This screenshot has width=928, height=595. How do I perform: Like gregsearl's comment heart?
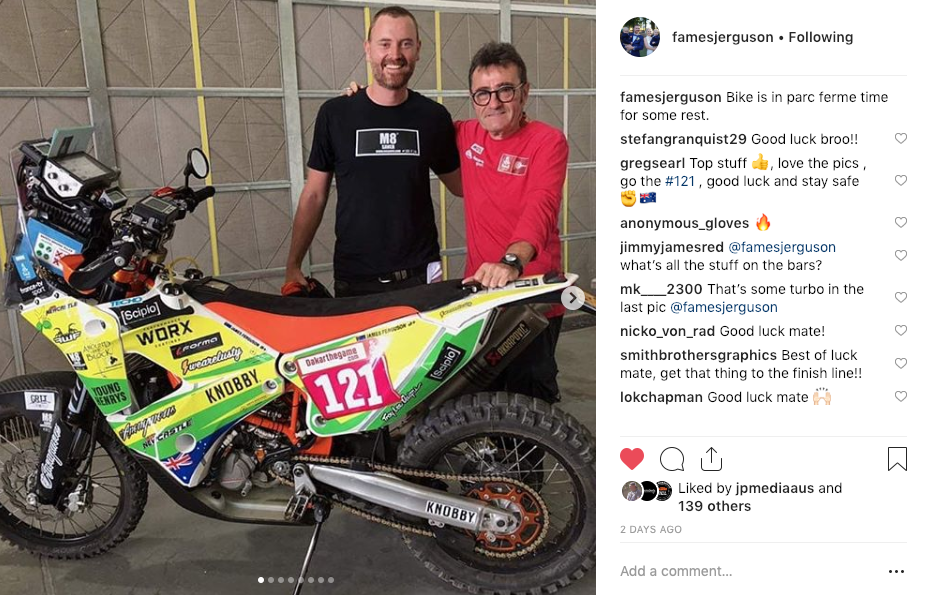(900, 180)
